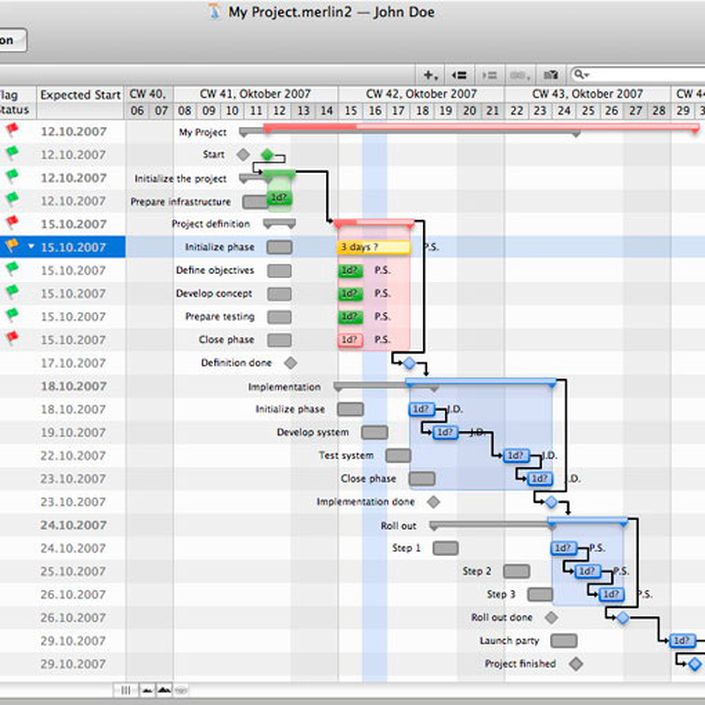
Task: Click the green flag for Define objectives
Action: [x=12, y=268]
